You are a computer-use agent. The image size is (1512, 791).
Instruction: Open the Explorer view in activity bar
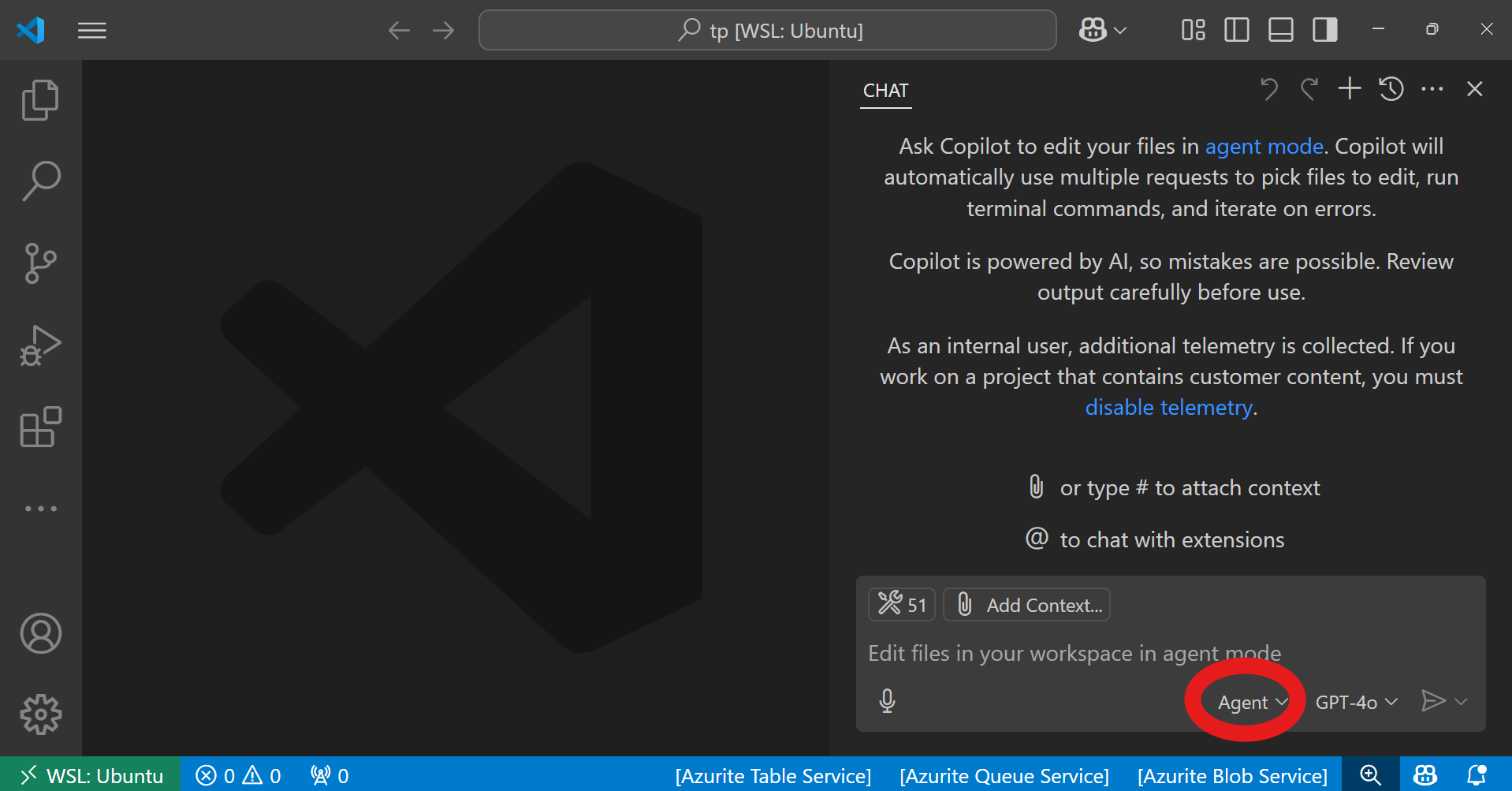click(40, 100)
